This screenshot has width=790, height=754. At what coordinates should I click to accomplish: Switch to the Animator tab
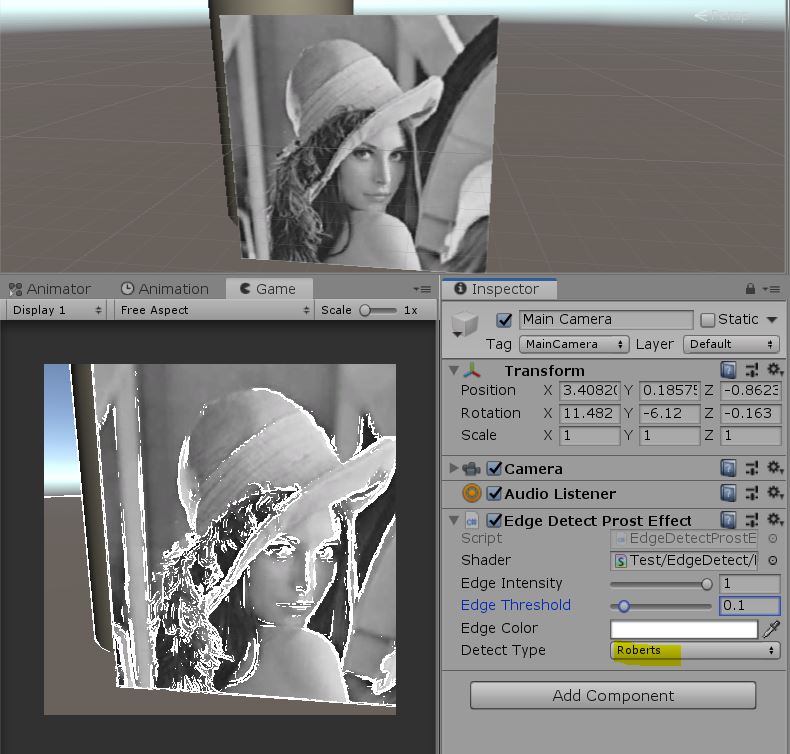point(49,289)
